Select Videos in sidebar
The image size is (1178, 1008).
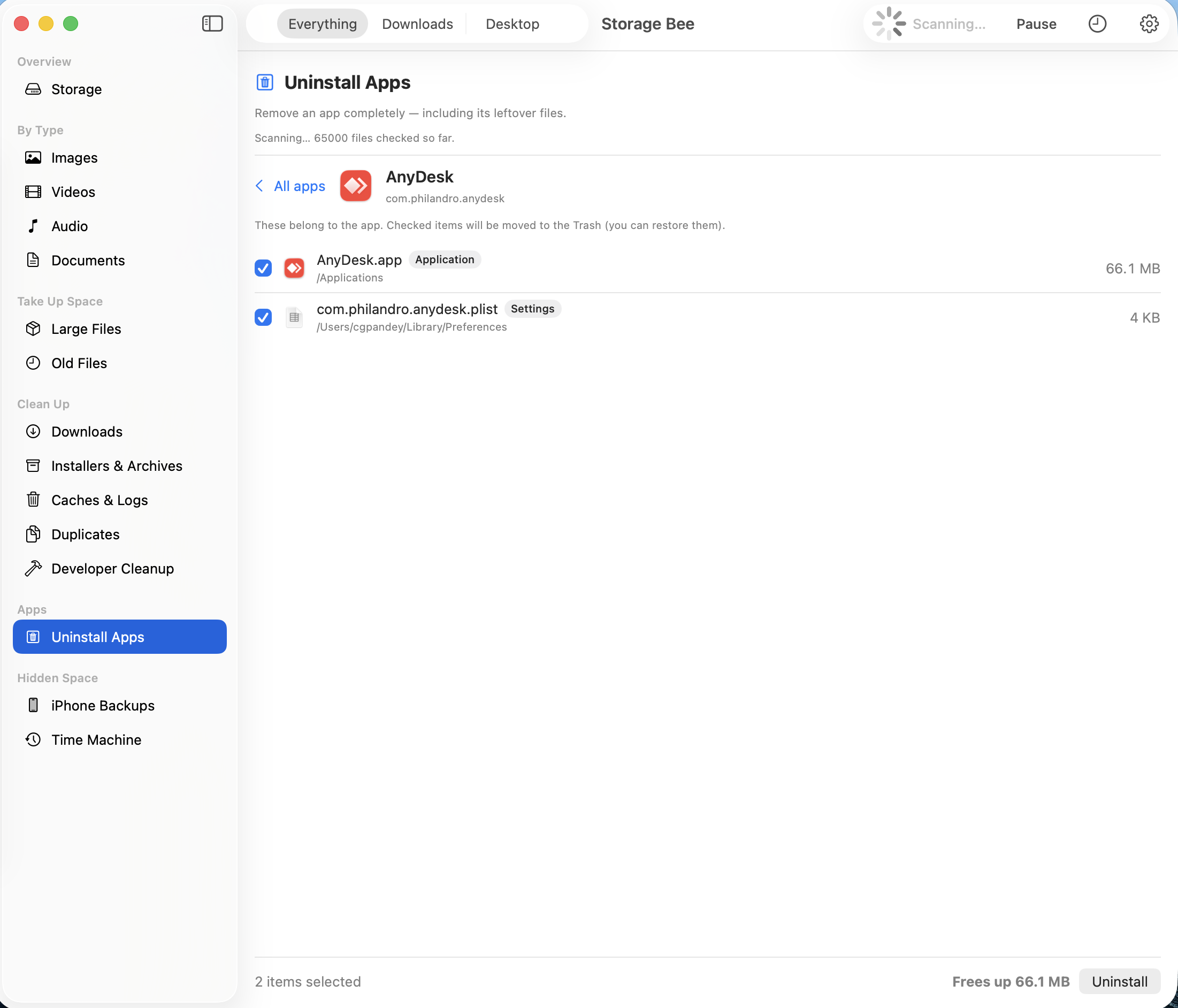coord(119,192)
